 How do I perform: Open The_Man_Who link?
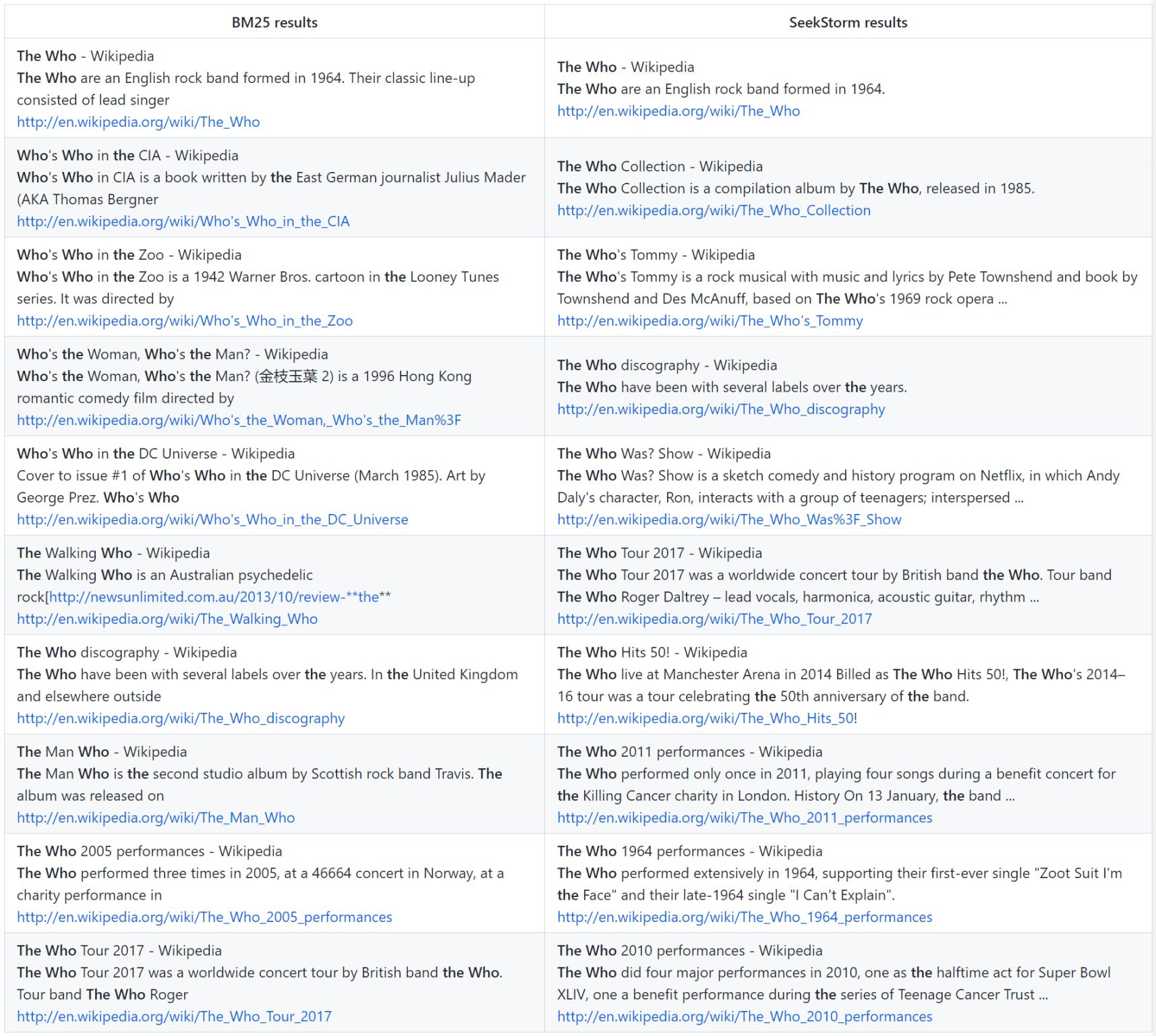tap(156, 817)
